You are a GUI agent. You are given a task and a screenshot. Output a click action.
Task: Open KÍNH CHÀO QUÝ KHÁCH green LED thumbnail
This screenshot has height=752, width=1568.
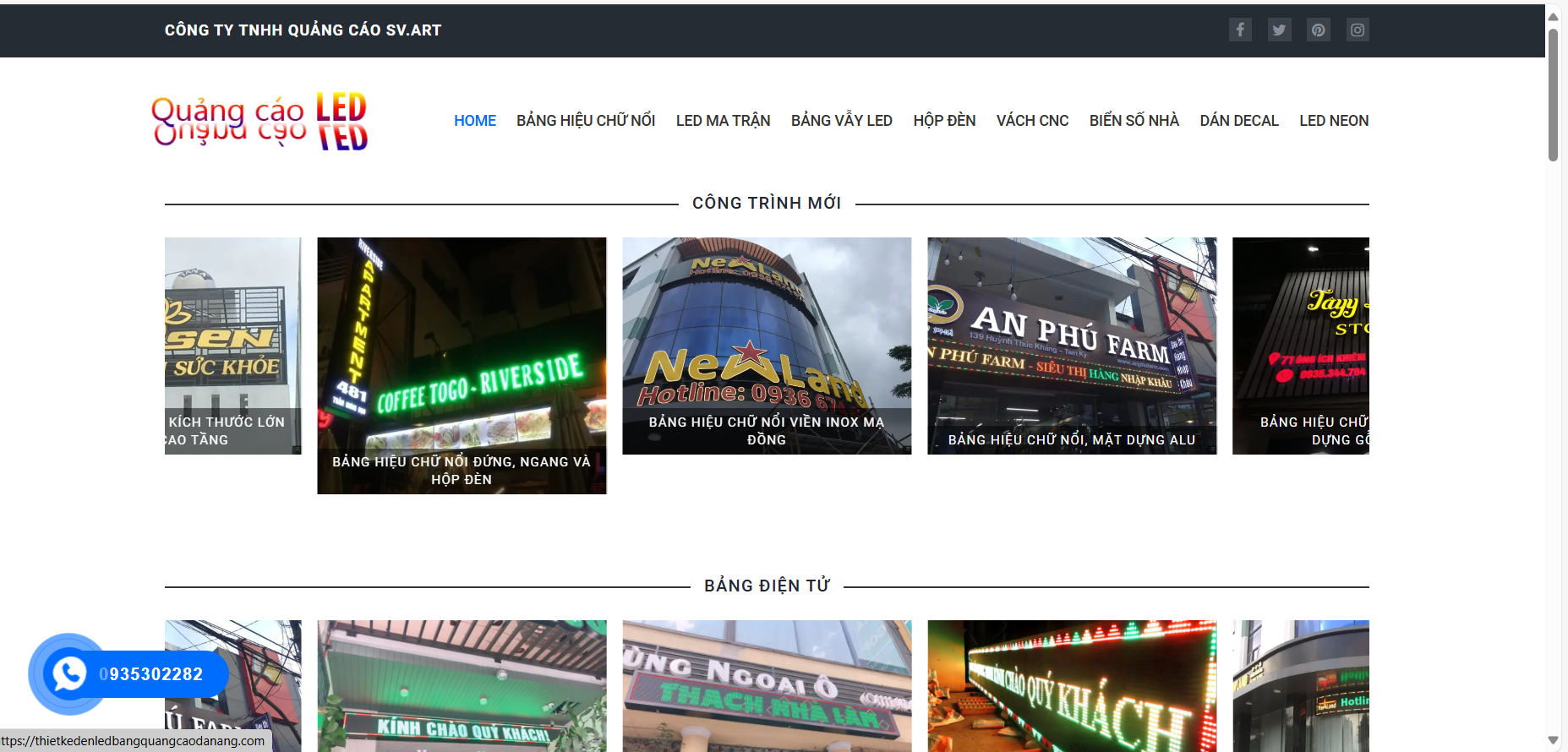(x=462, y=686)
